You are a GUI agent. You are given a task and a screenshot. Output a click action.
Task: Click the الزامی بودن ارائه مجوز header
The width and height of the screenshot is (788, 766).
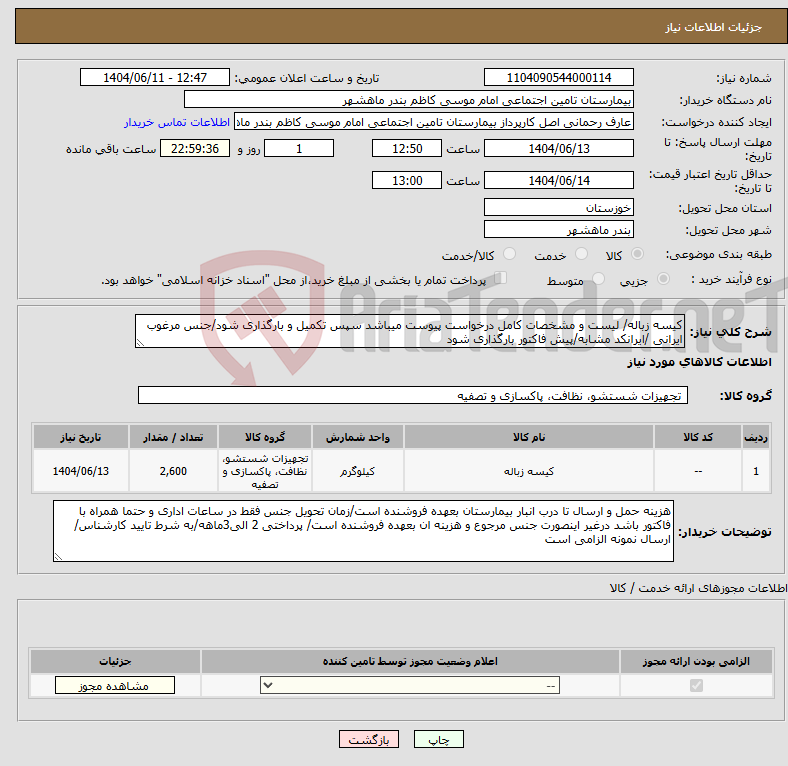[x=696, y=661]
